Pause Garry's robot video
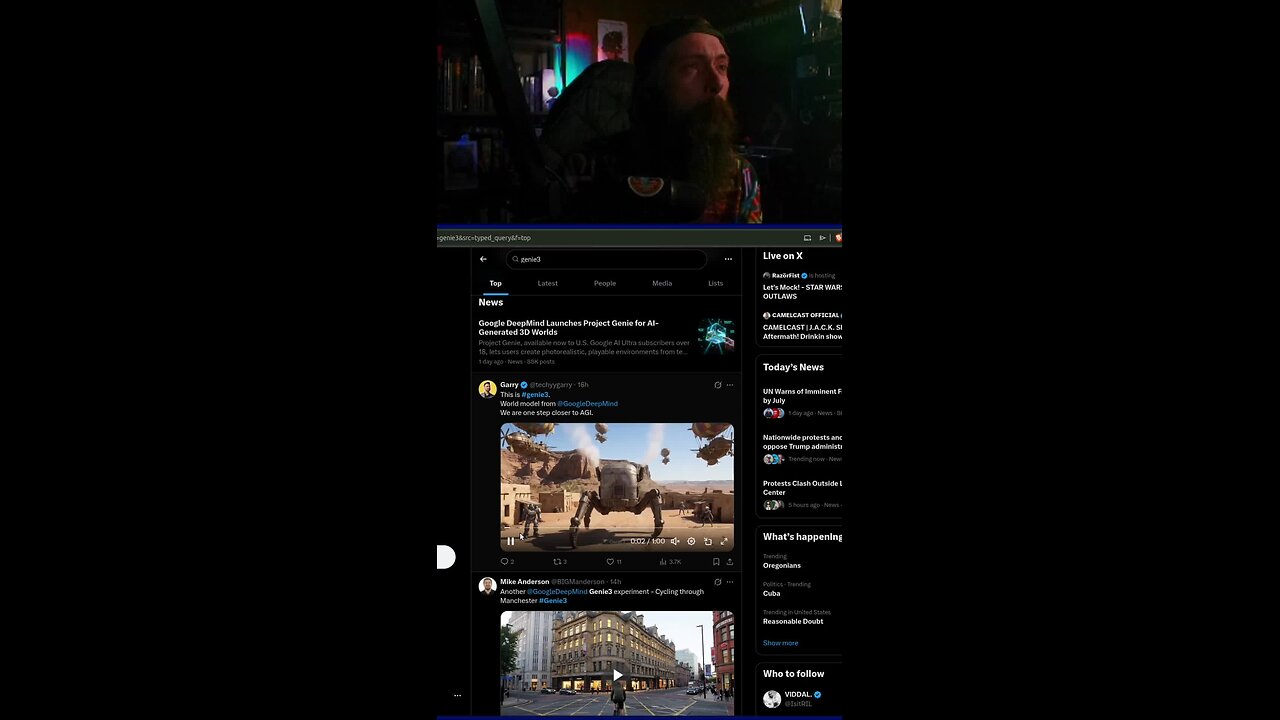The height and width of the screenshot is (720, 1280). 510,541
